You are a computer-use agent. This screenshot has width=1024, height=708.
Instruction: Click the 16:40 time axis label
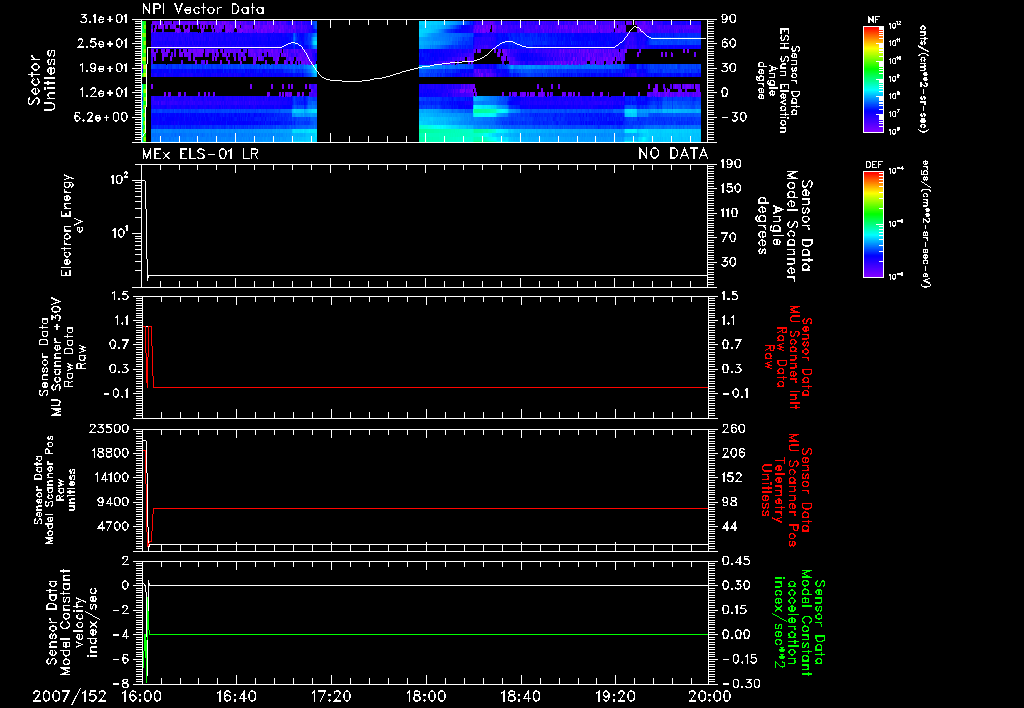pyautogui.click(x=236, y=696)
